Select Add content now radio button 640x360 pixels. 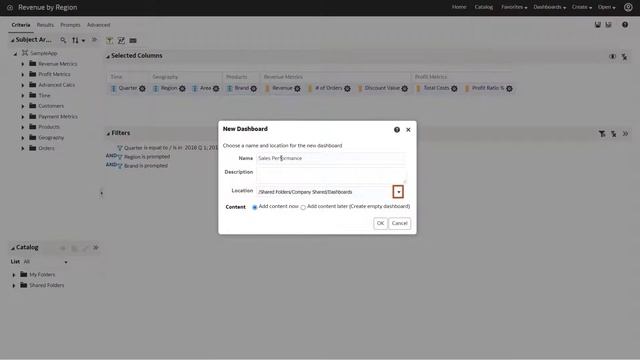(x=255, y=207)
